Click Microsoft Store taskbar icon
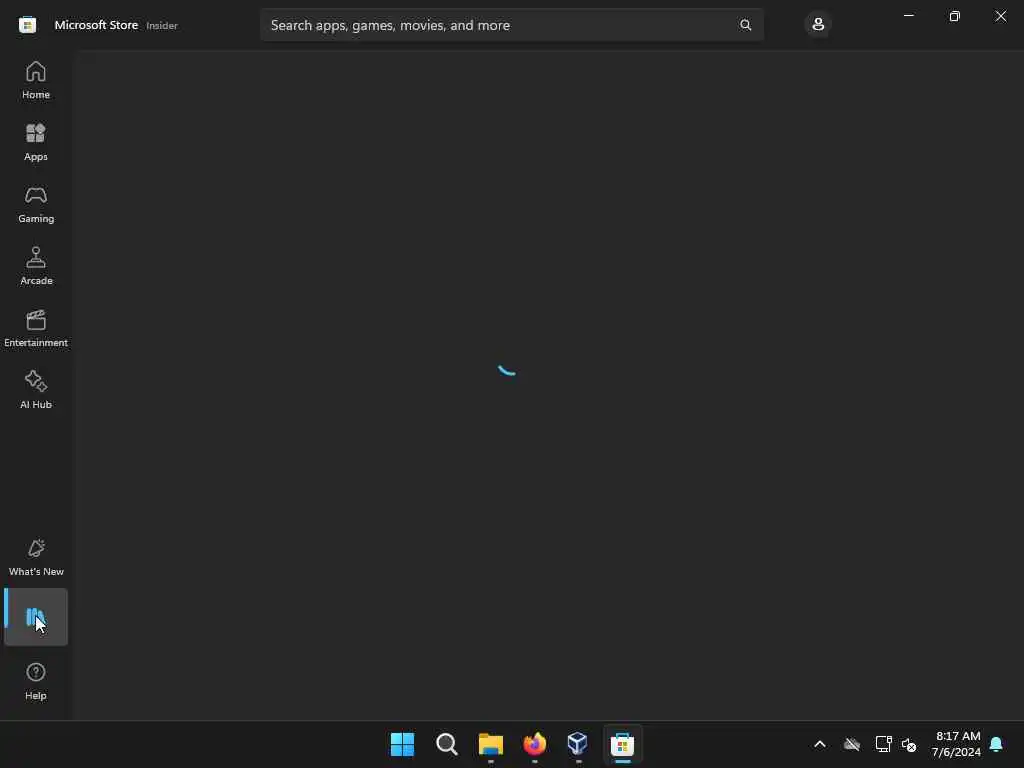The image size is (1024, 768). (x=622, y=744)
